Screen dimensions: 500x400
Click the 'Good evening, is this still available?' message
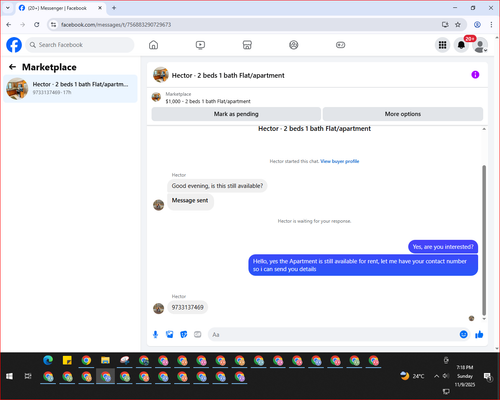pos(217,186)
